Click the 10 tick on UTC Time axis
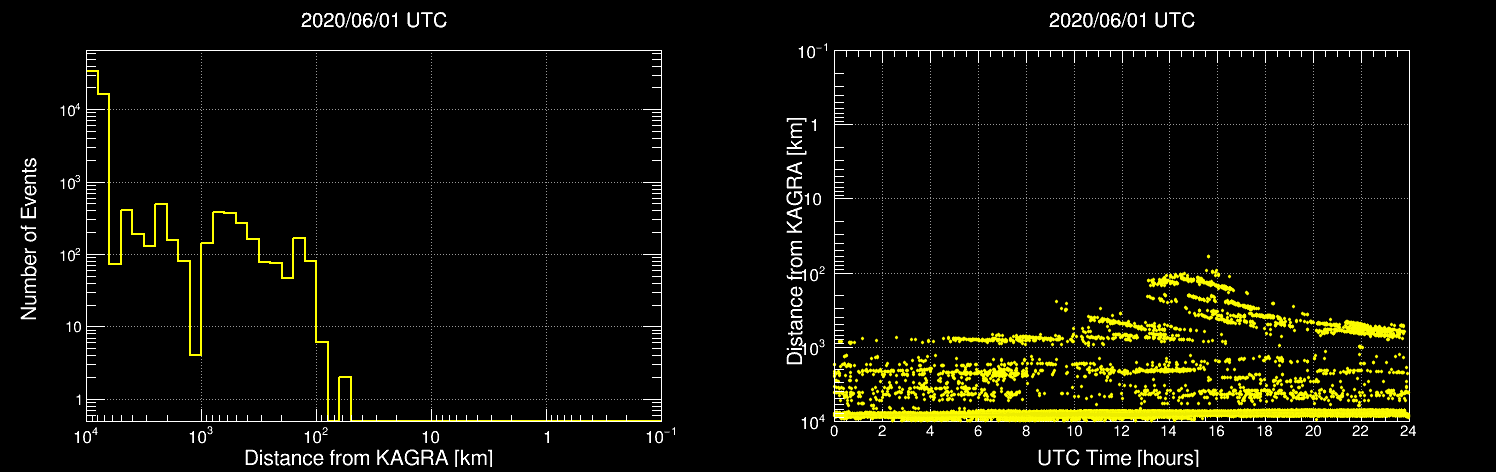 [x=1074, y=432]
